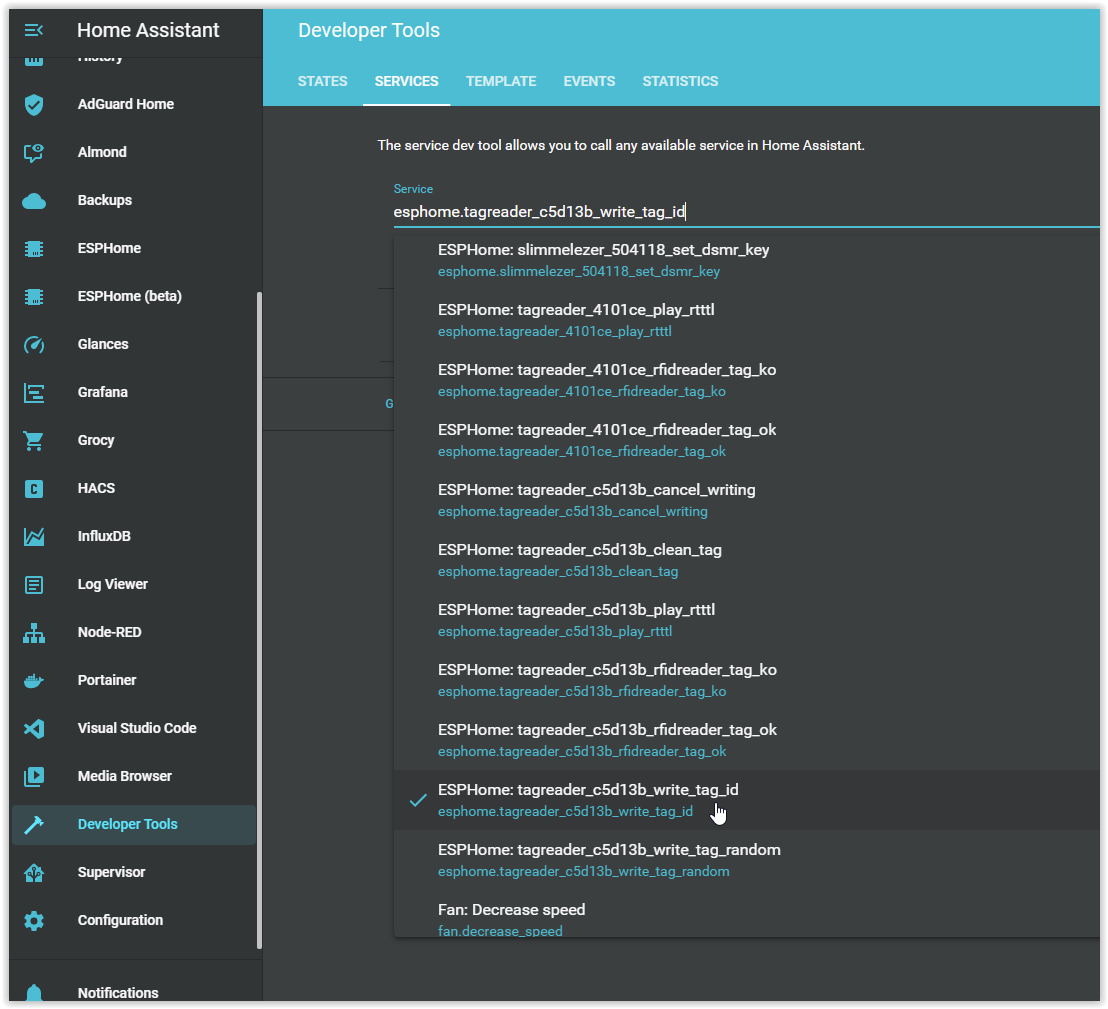Screen dimensions: 1108x1009
Task: Open the InfluxDB graph icon
Action: click(33, 537)
